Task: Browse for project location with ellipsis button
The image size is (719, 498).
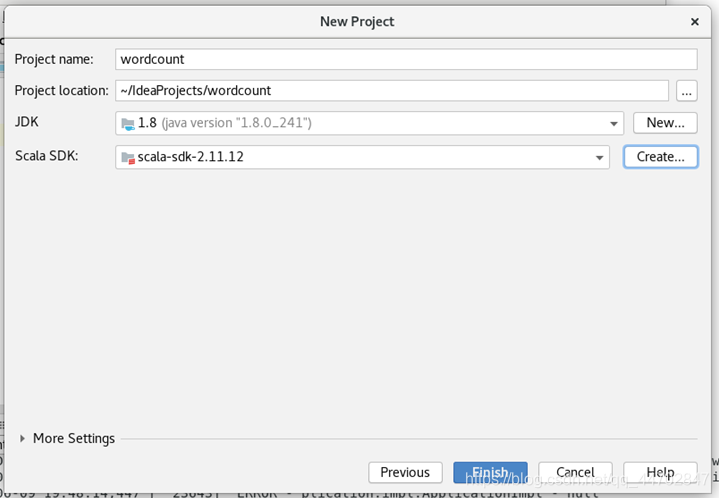Action: pos(686,91)
